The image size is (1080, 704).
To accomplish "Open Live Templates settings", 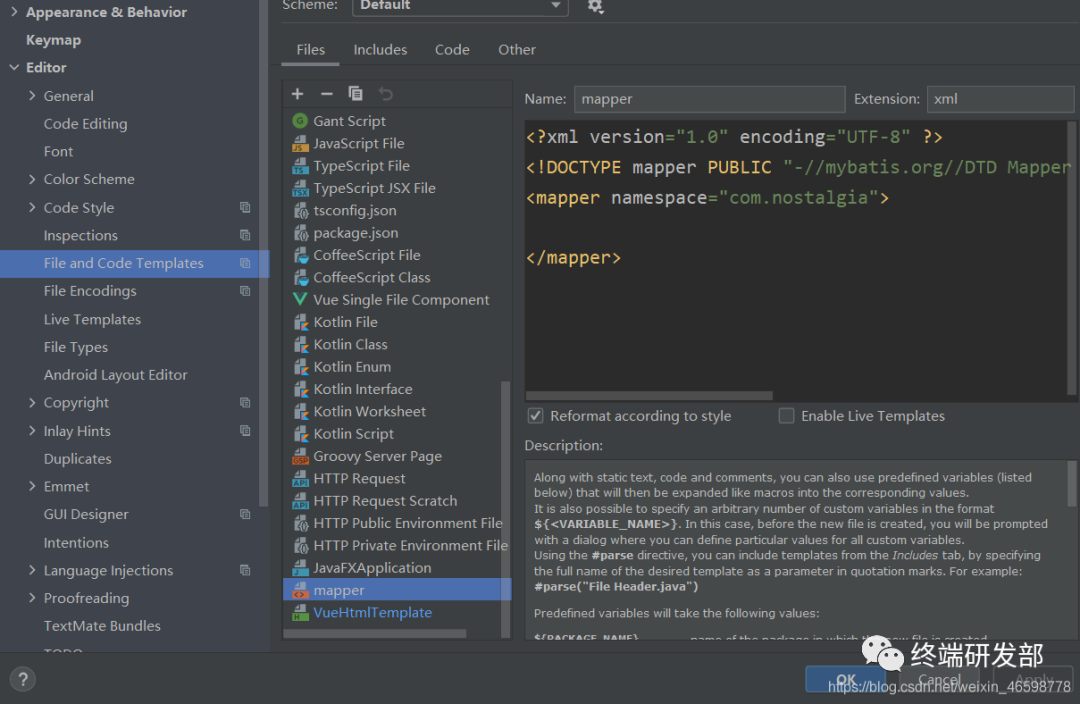I will 92,320.
